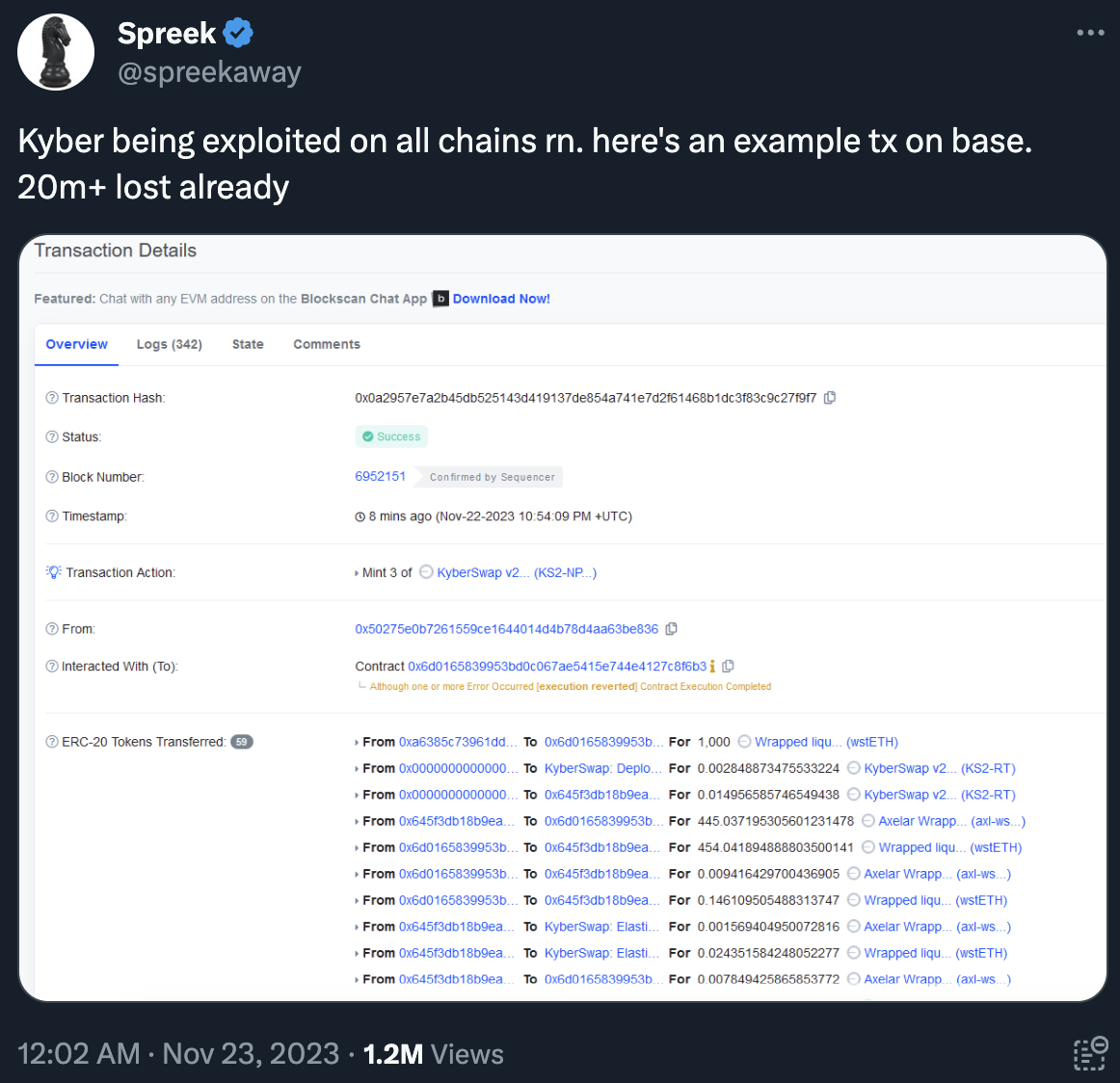This screenshot has height=1083, width=1120.
Task: Click the Download Now! link
Action: (x=501, y=299)
